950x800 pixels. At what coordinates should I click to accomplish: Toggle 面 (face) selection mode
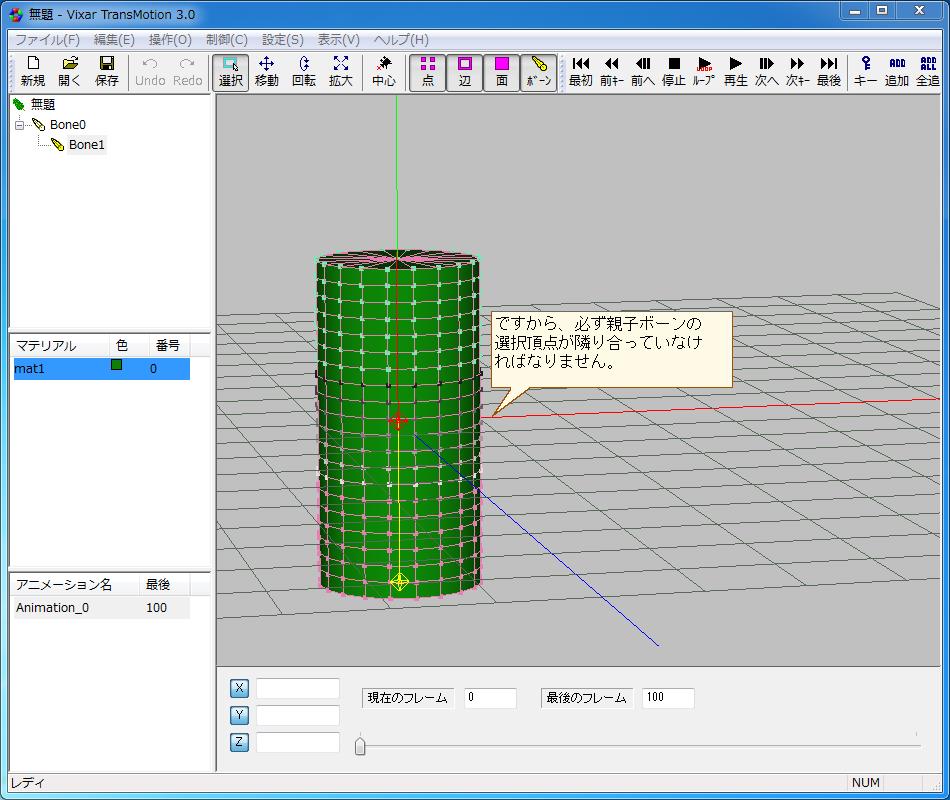click(501, 71)
